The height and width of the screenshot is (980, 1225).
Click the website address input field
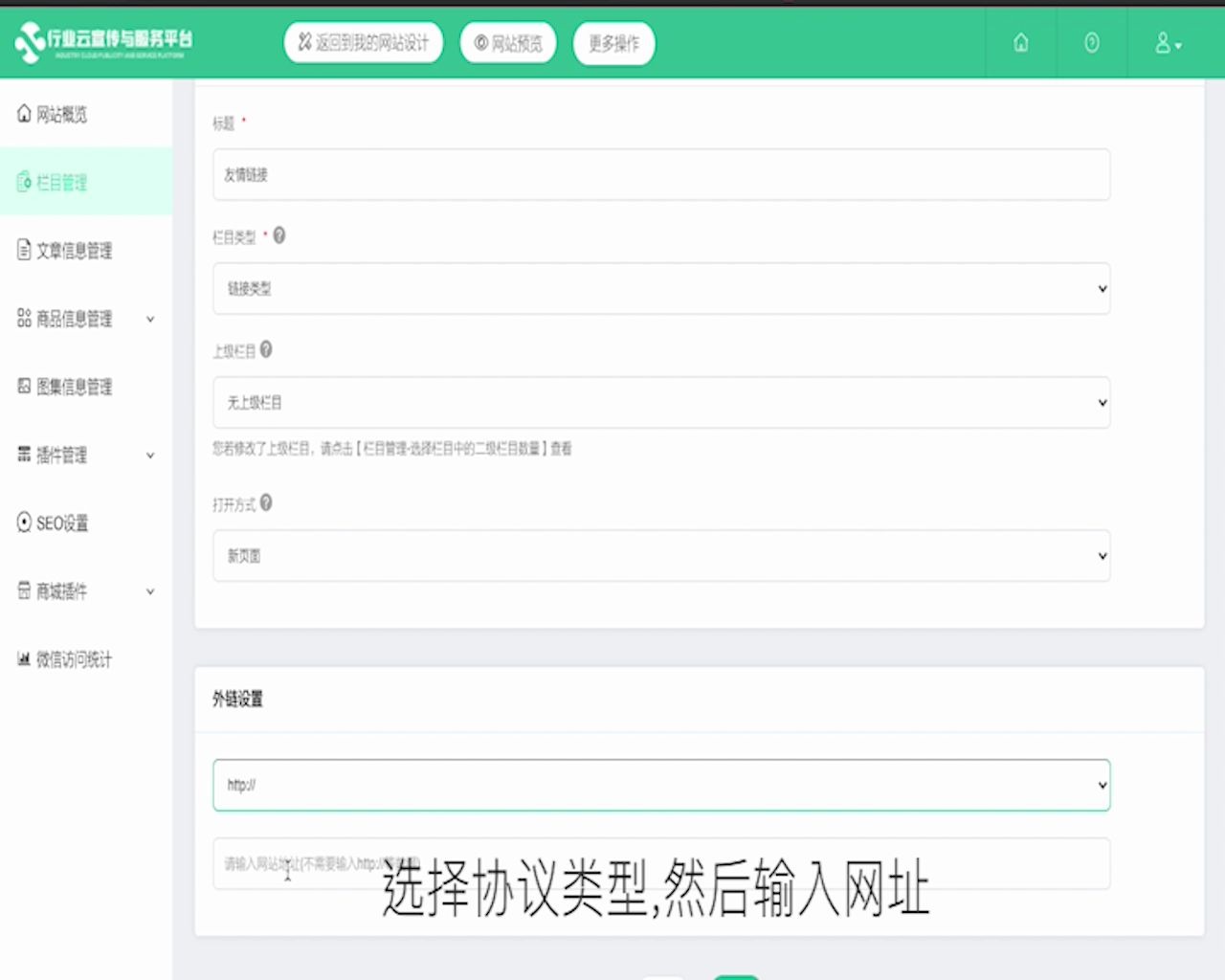(661, 863)
